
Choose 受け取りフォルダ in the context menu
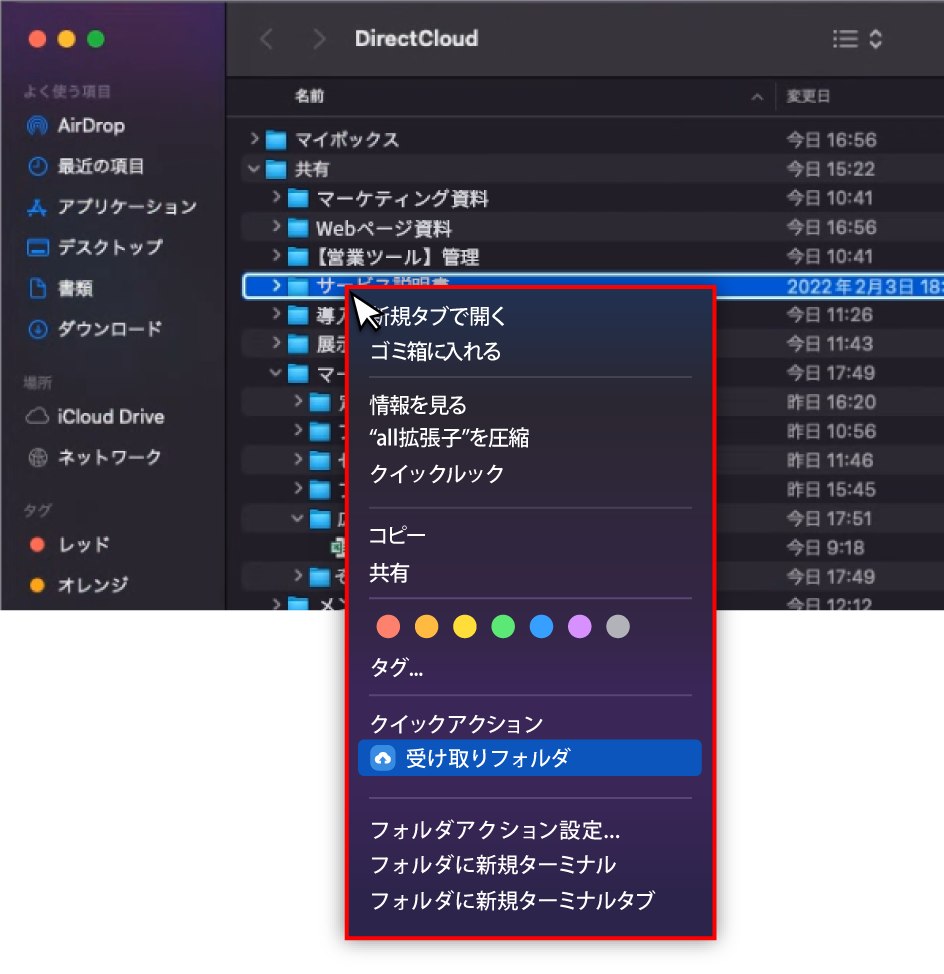(530, 758)
